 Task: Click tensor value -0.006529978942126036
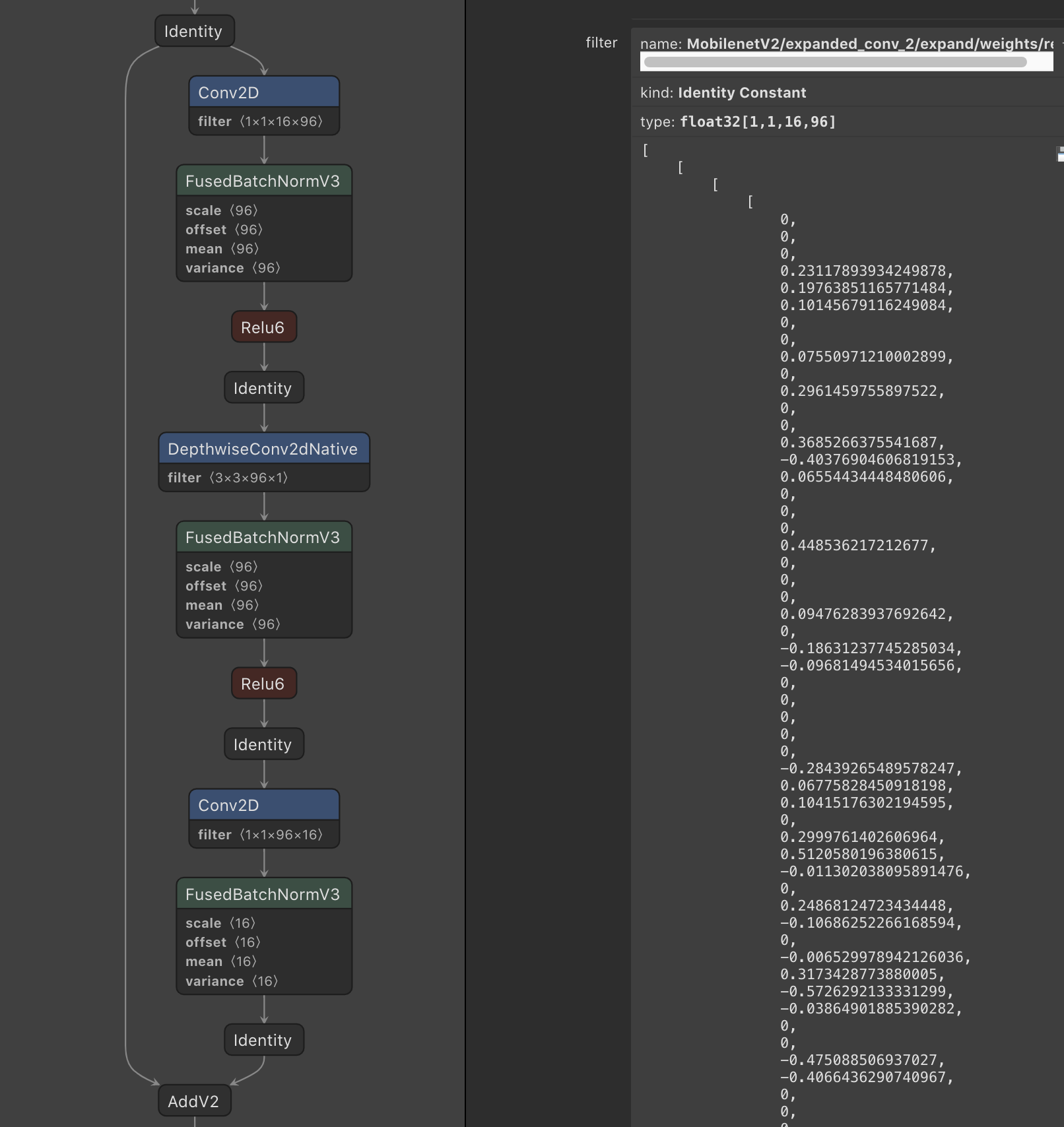tap(875, 957)
